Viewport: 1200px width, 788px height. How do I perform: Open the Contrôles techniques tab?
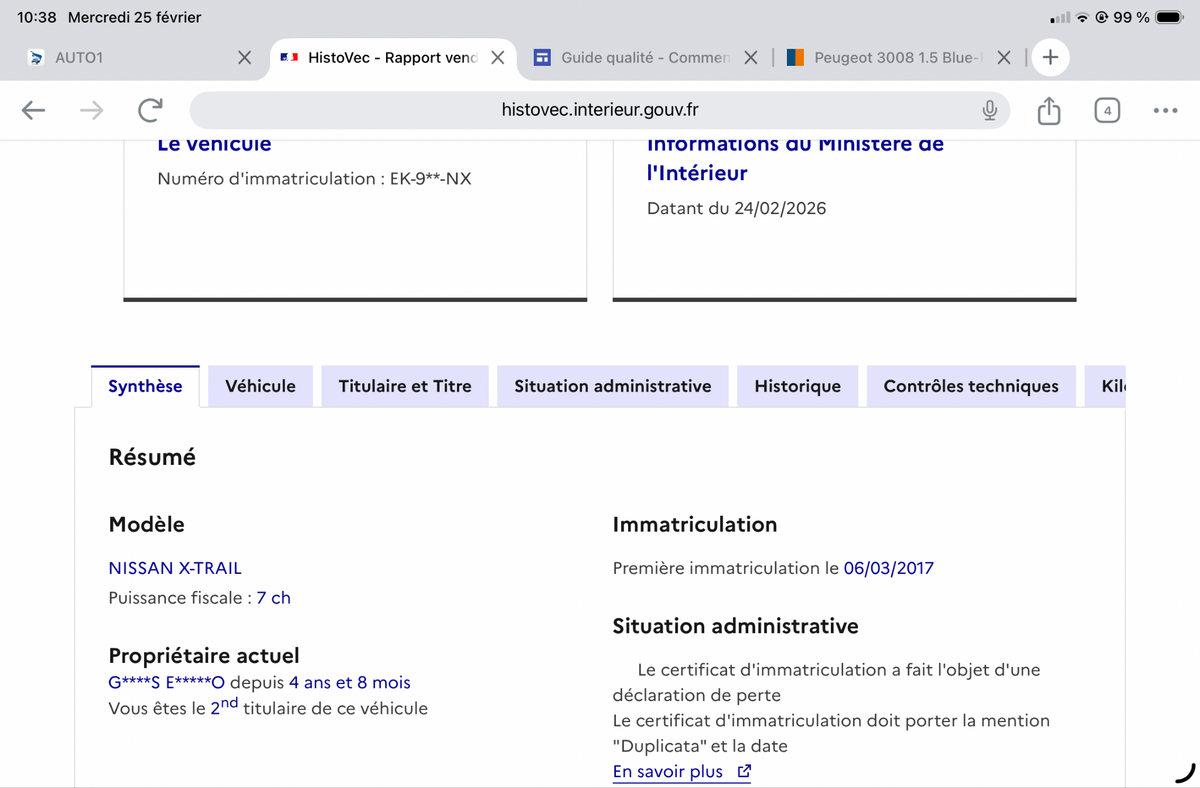pyautogui.click(x=971, y=386)
